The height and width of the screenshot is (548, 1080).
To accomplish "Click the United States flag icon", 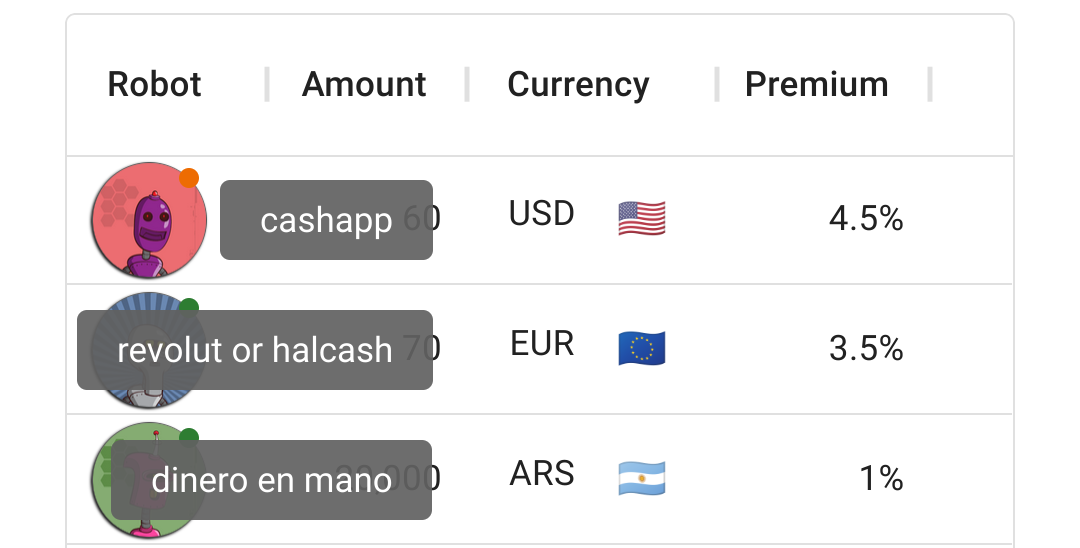I will point(641,217).
